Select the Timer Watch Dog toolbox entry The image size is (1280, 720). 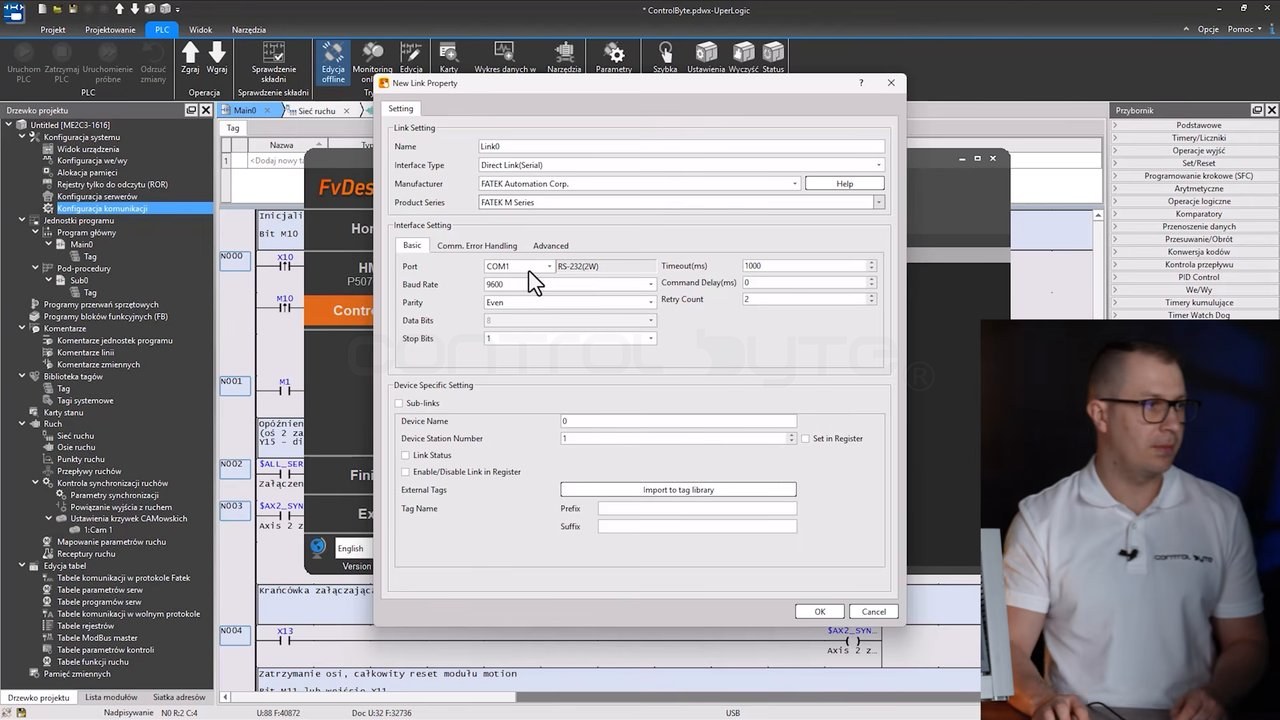tap(1198, 315)
